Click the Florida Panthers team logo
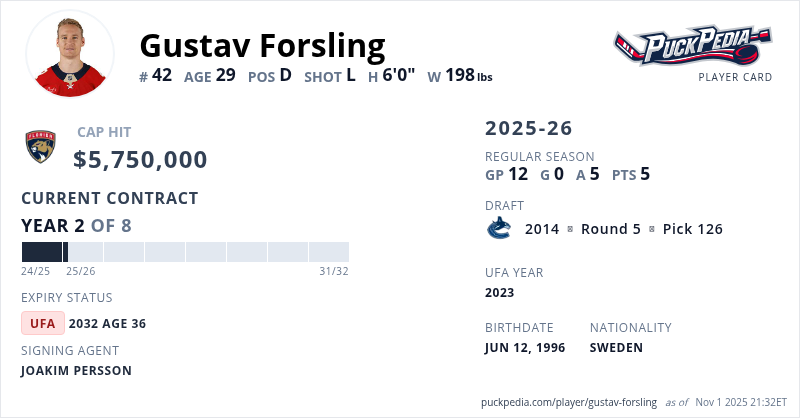This screenshot has width=800, height=418. click(x=41, y=148)
